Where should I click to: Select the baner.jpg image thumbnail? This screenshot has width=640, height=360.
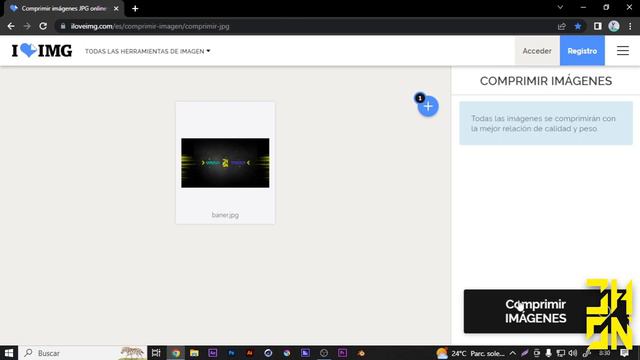[225, 163]
